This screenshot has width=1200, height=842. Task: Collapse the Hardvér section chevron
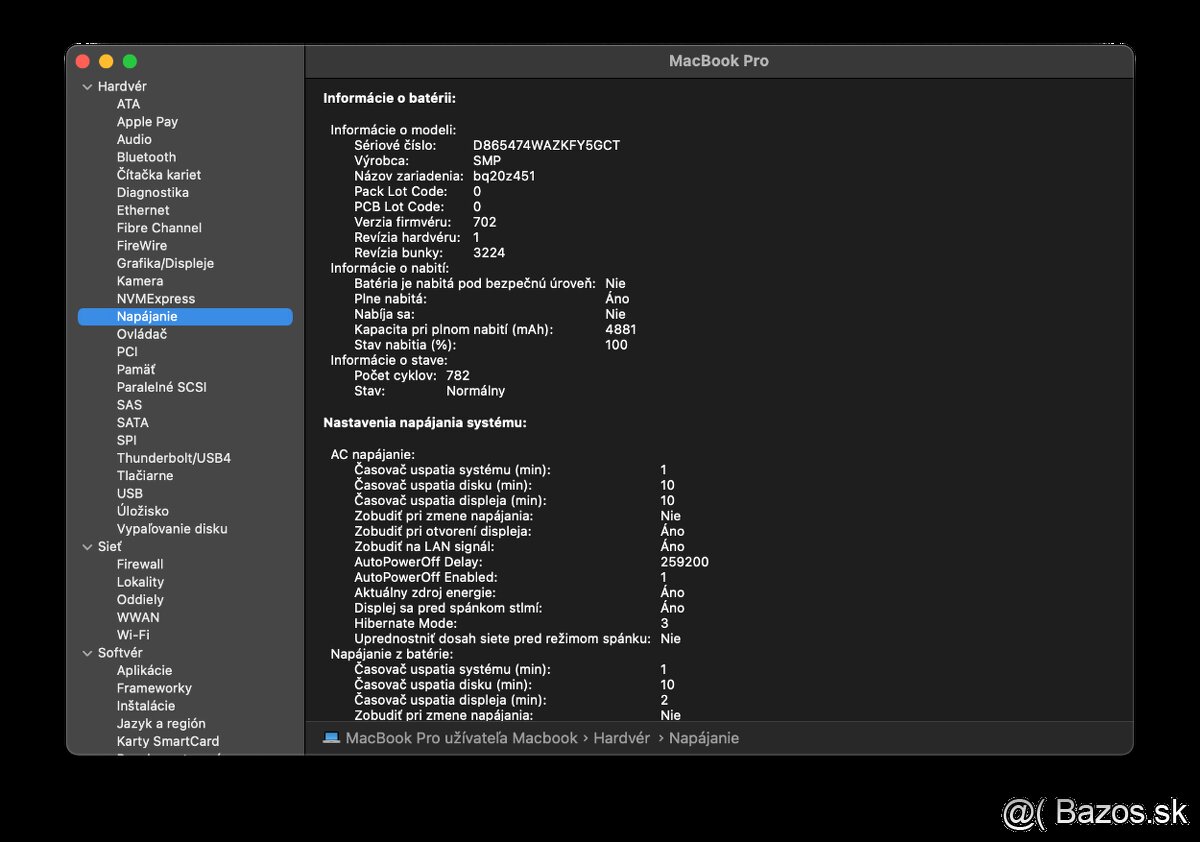(87, 87)
